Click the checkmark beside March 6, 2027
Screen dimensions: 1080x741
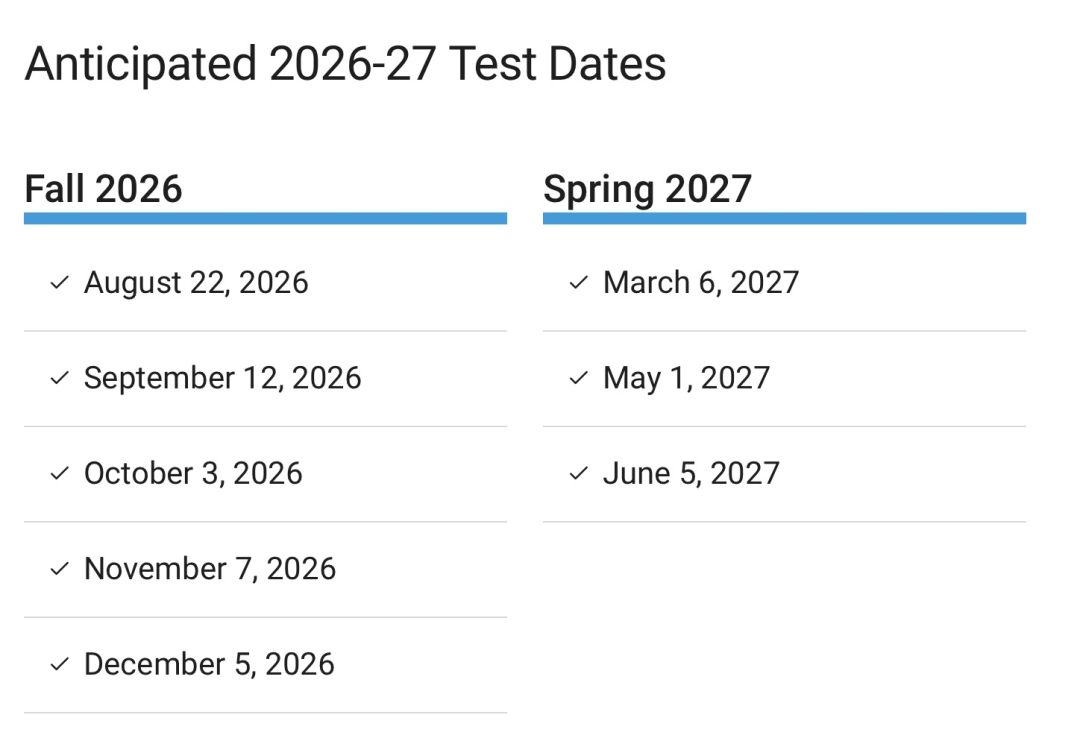click(578, 283)
